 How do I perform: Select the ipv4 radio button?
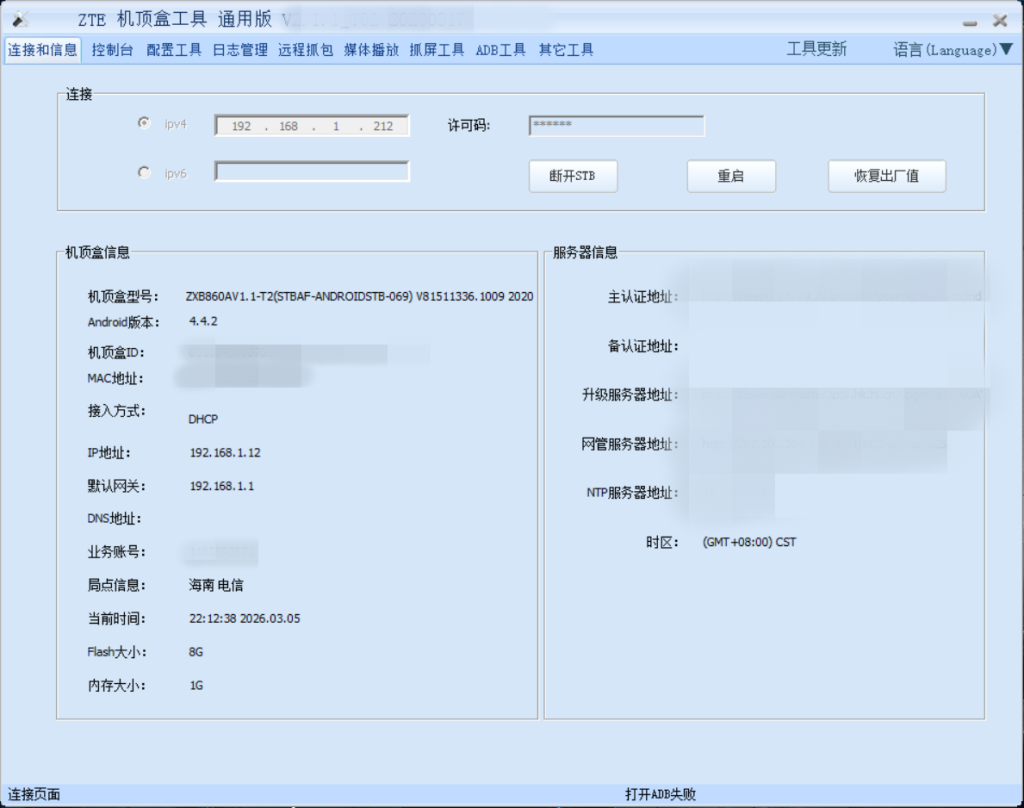click(x=144, y=124)
